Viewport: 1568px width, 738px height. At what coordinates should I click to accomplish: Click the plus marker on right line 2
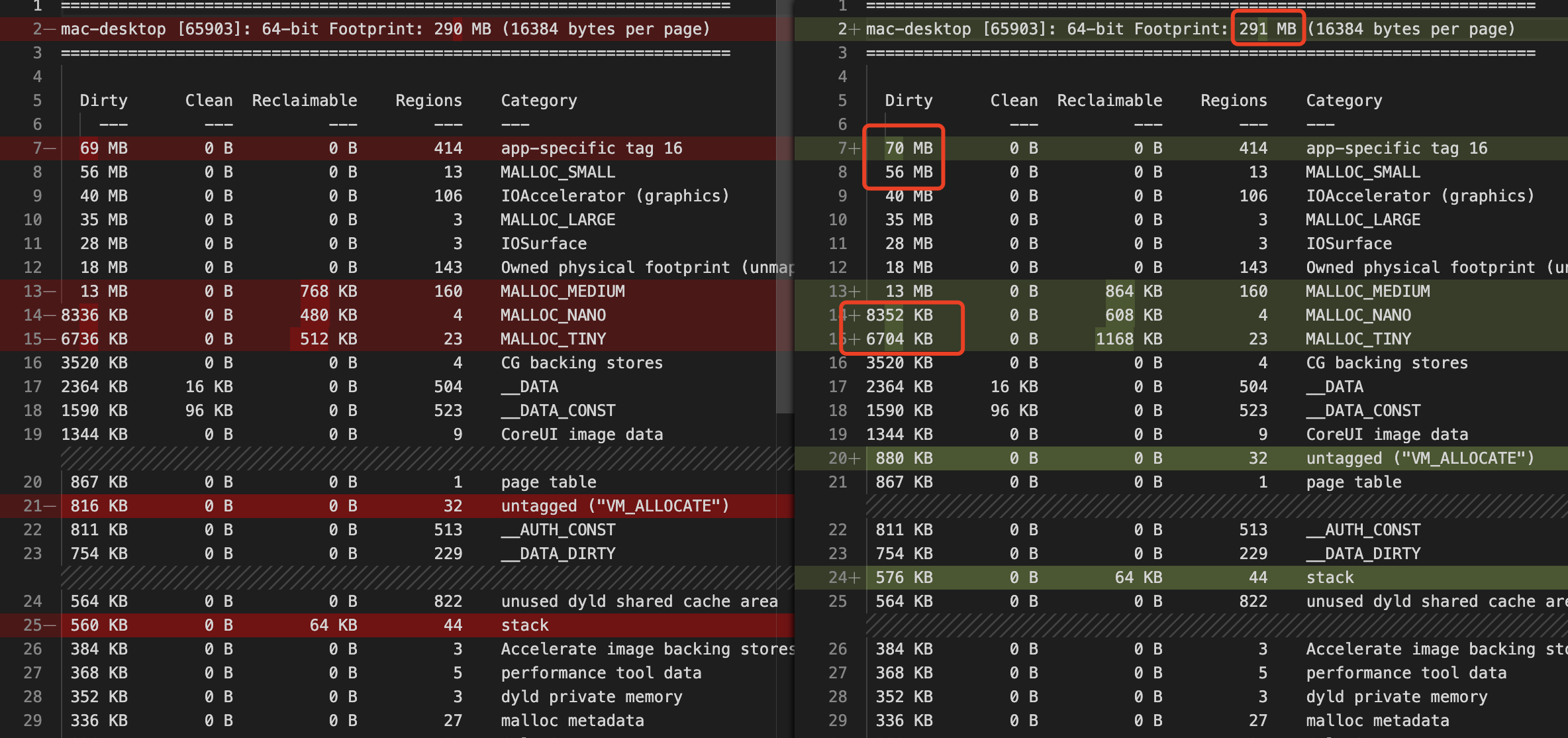(x=855, y=29)
